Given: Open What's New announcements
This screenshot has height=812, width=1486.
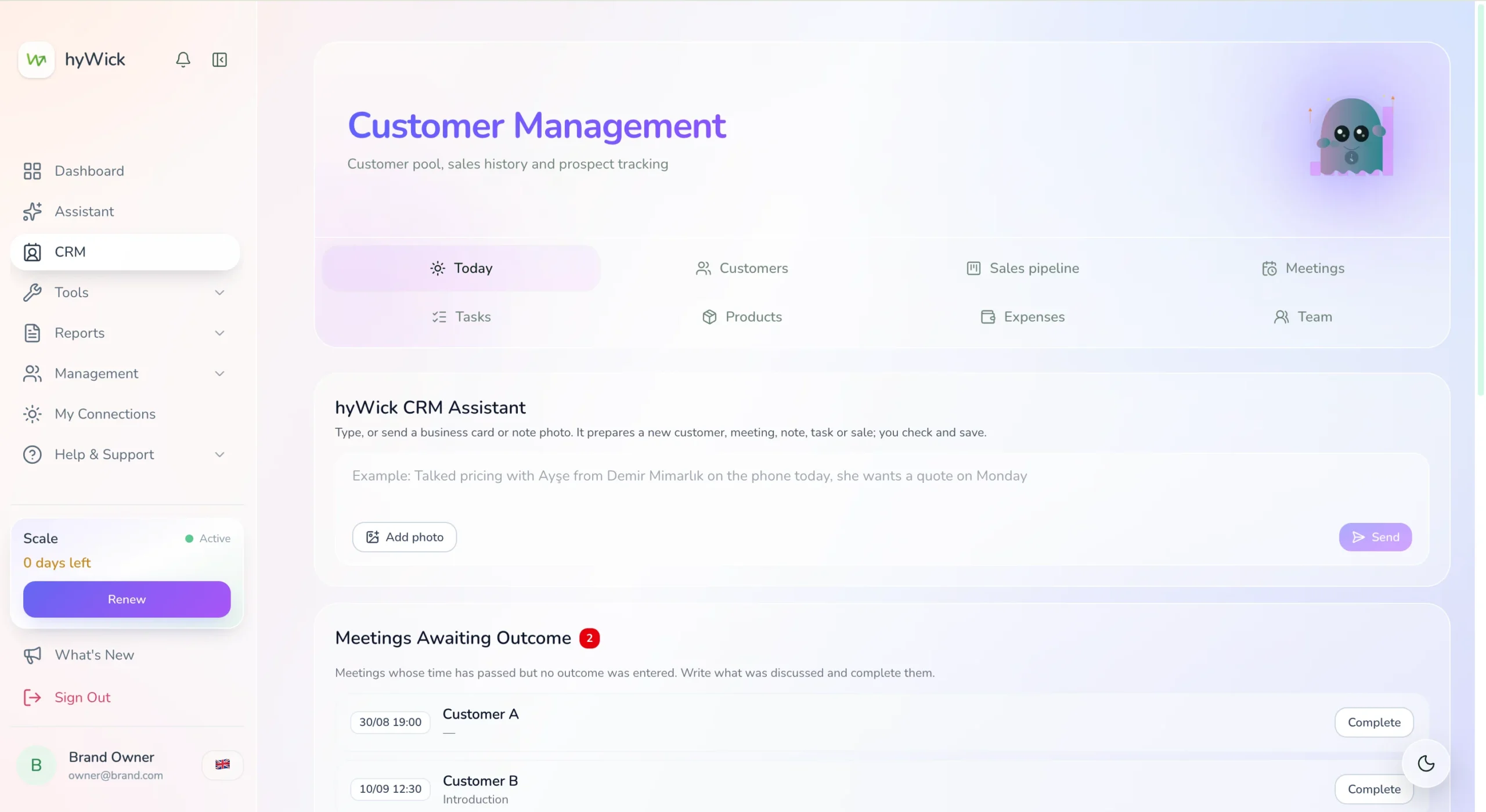Looking at the screenshot, I should 125,655.
